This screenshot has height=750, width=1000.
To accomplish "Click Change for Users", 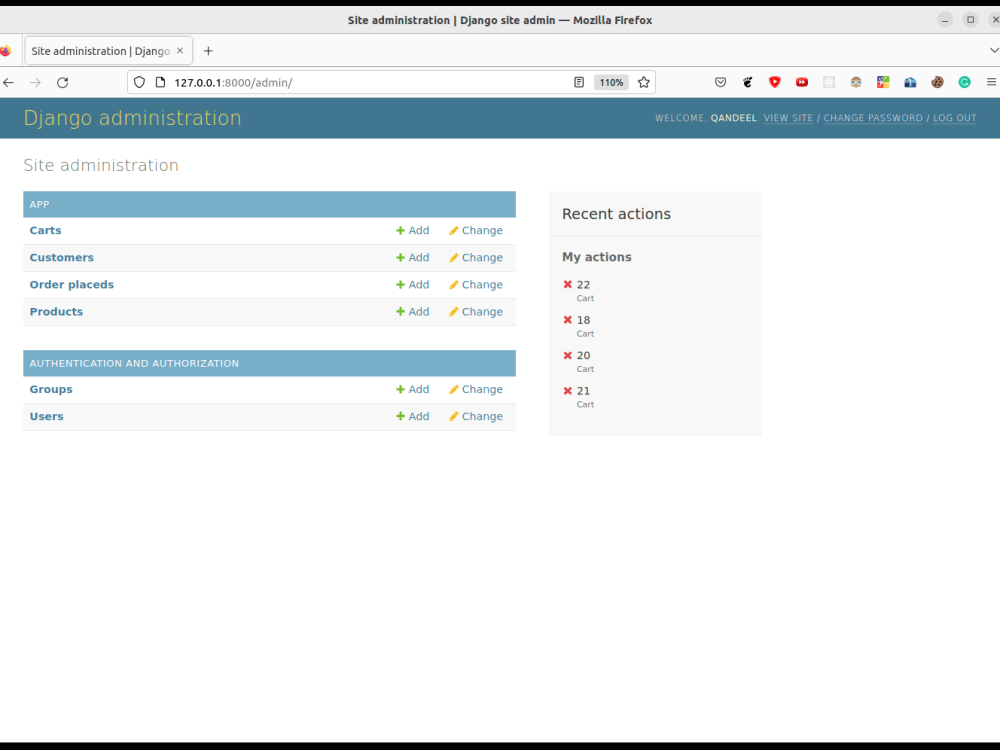I will click(x=476, y=416).
